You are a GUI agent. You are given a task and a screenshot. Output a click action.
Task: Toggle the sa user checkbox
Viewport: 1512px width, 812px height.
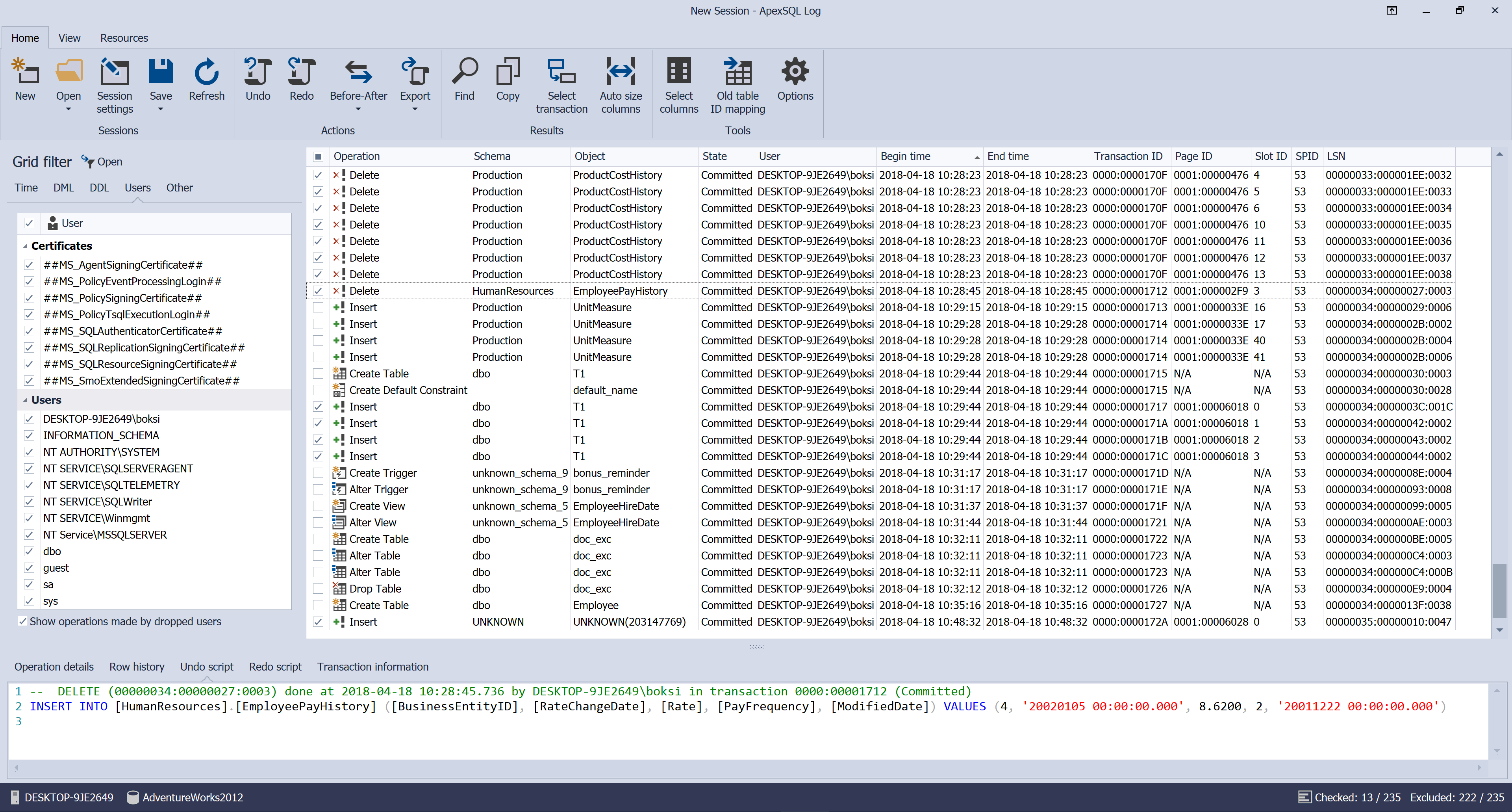click(x=29, y=584)
